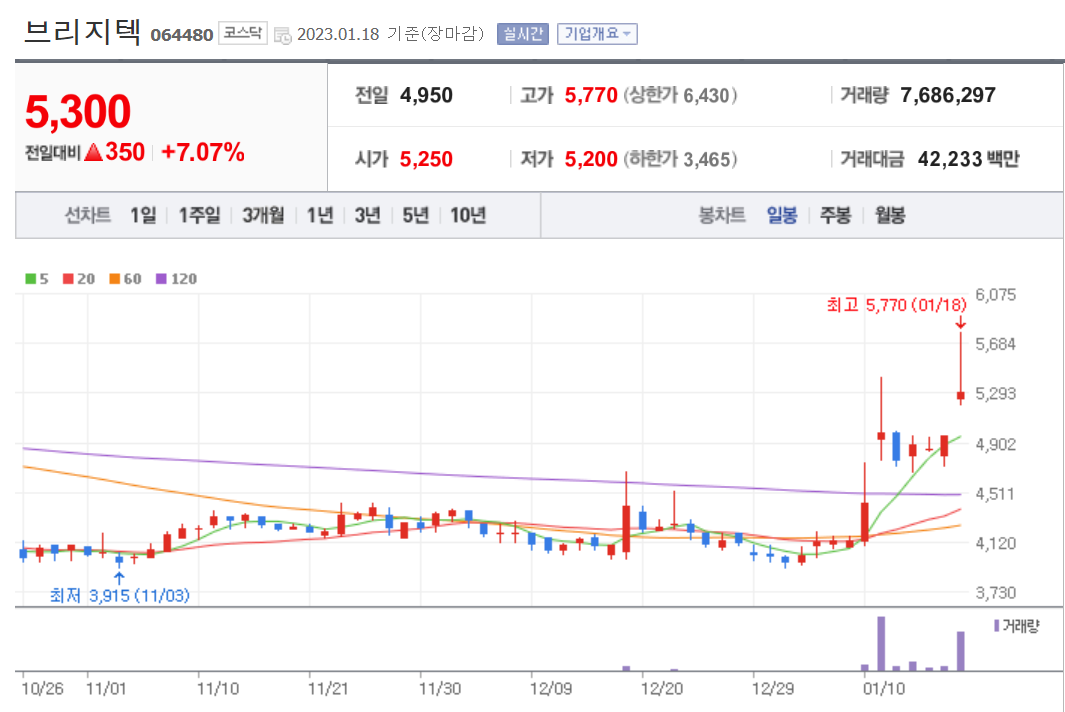Viewport: 1065px width, 712px height.
Task: Click the 6,075 price axis label
Action: (x=996, y=295)
